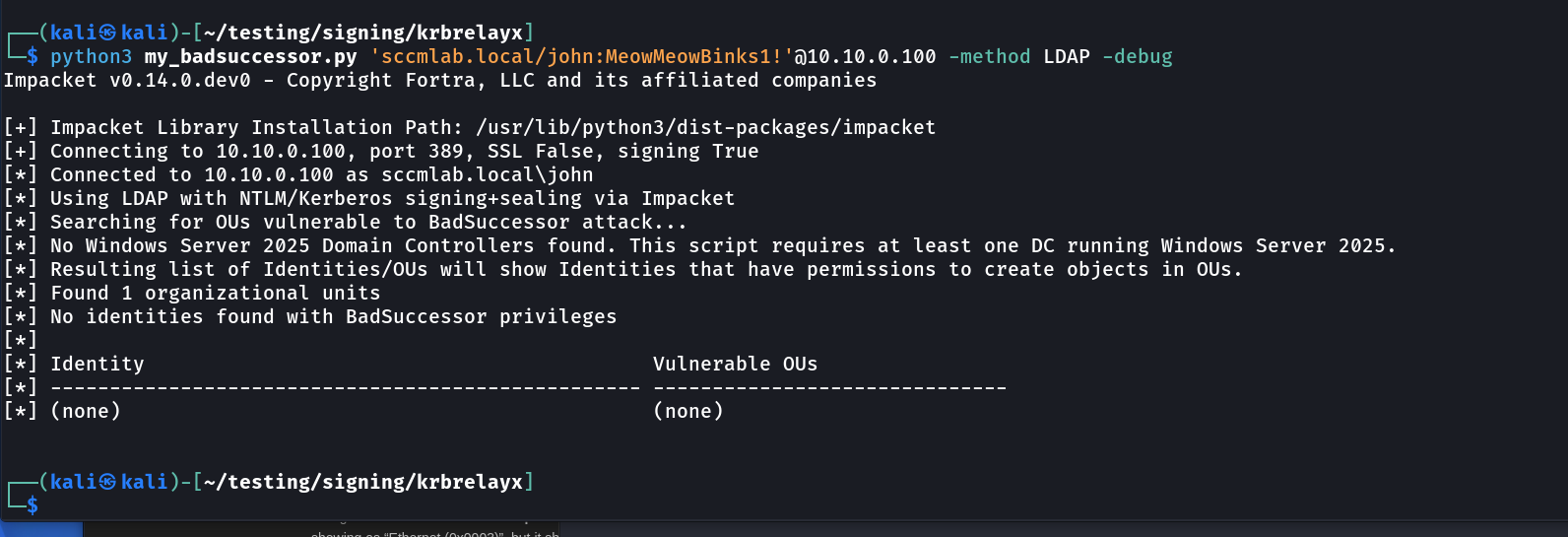Click the Kali skull symbol in bottom prompt
This screenshot has width=1568, height=537.
[108, 483]
